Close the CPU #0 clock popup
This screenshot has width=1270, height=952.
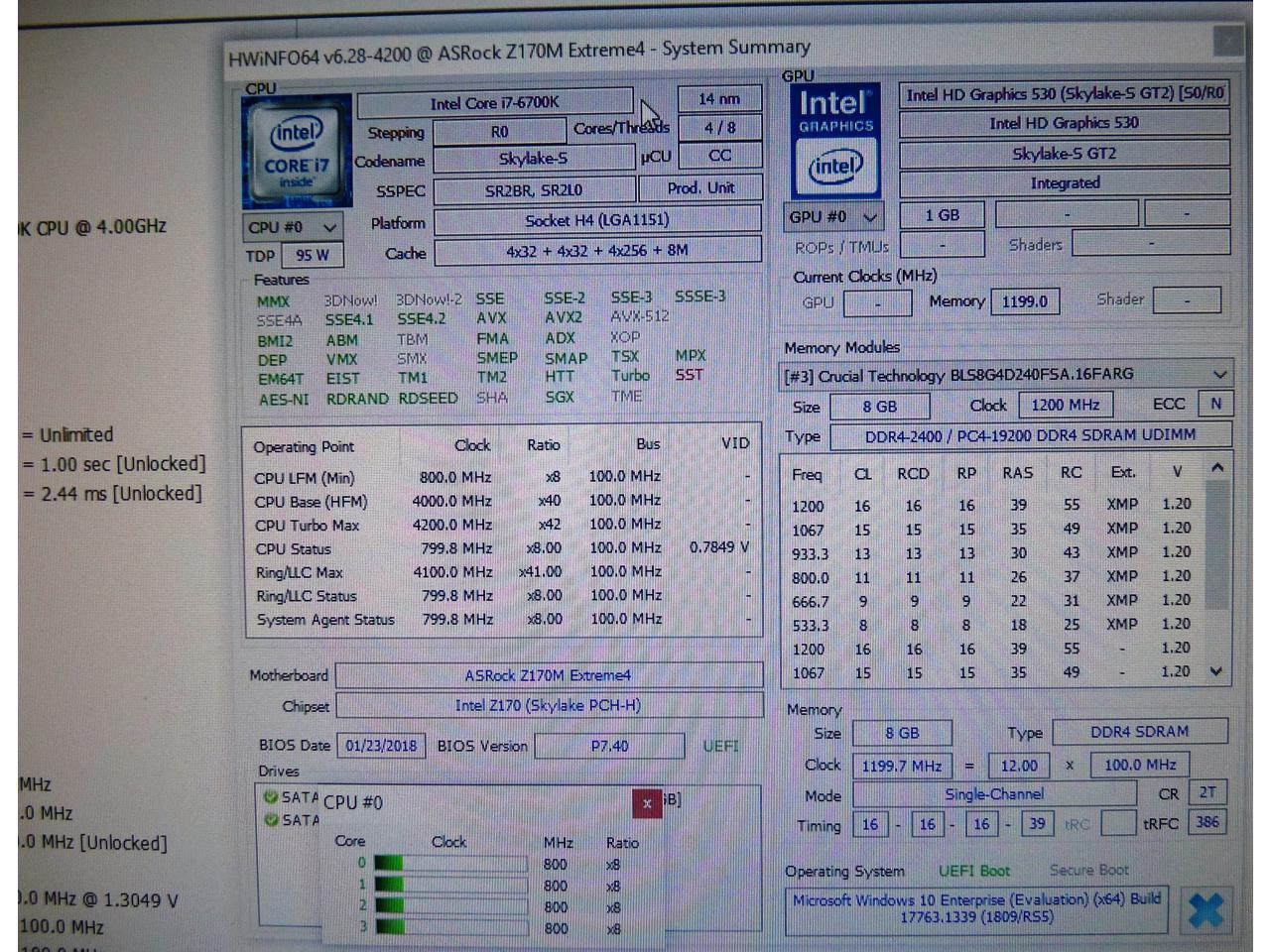(x=647, y=803)
